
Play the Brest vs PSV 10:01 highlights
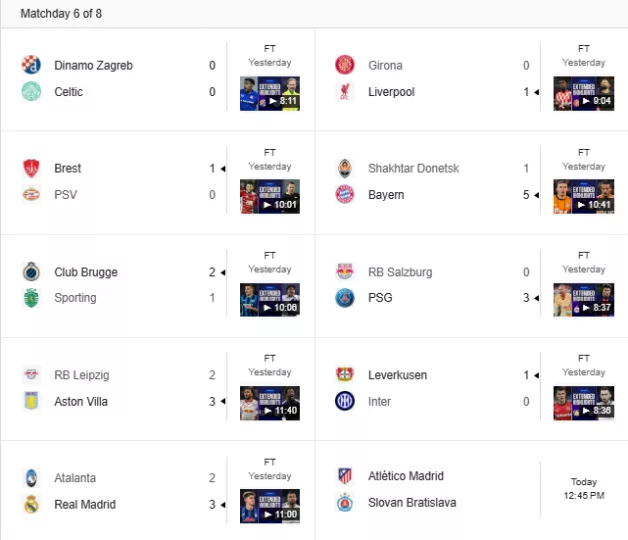click(270, 196)
